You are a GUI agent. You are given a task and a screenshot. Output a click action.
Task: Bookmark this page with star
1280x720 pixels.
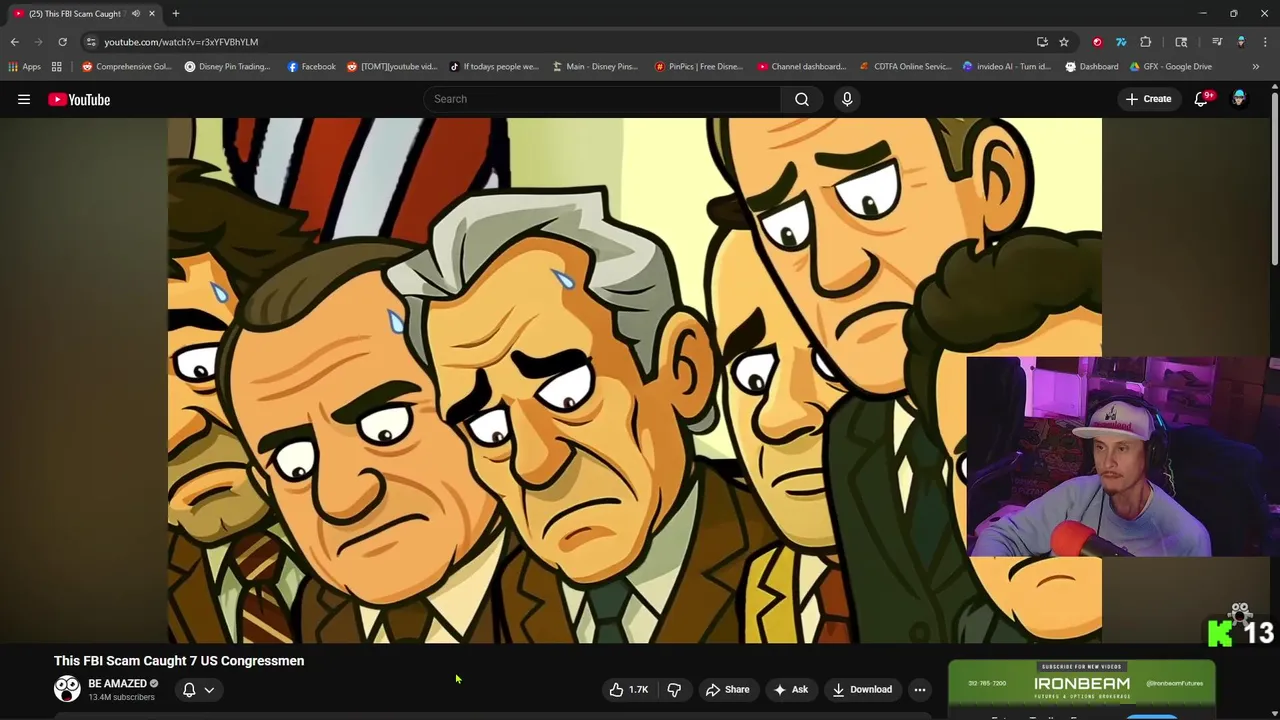coord(1064,42)
